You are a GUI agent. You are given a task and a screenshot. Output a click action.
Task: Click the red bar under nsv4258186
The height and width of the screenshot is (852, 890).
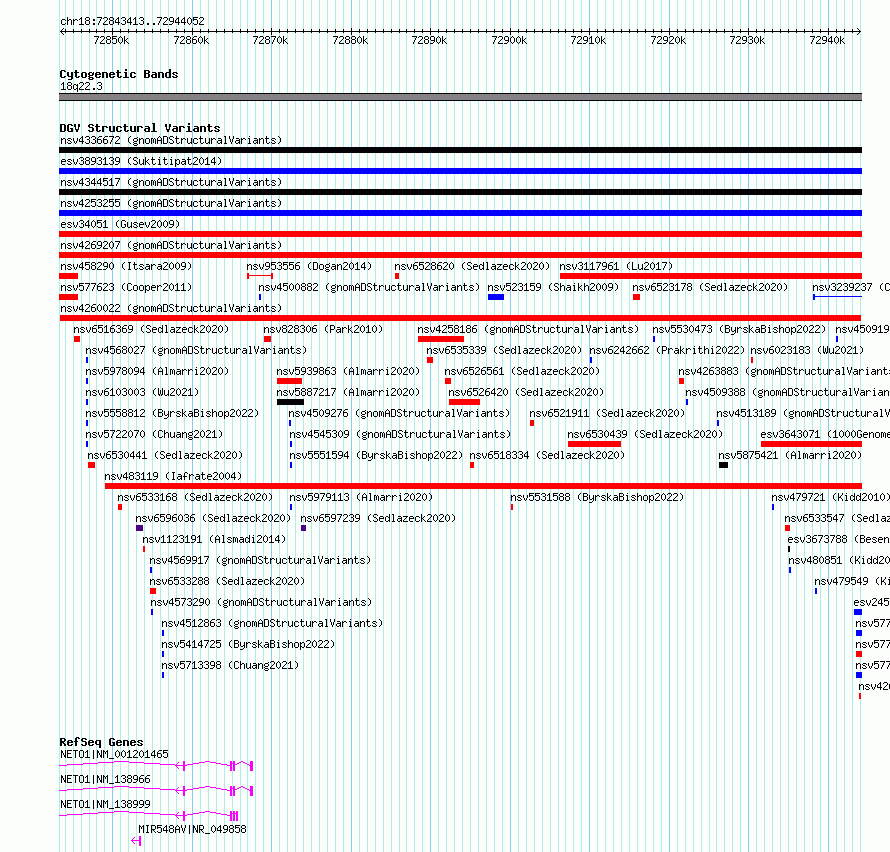(441, 339)
